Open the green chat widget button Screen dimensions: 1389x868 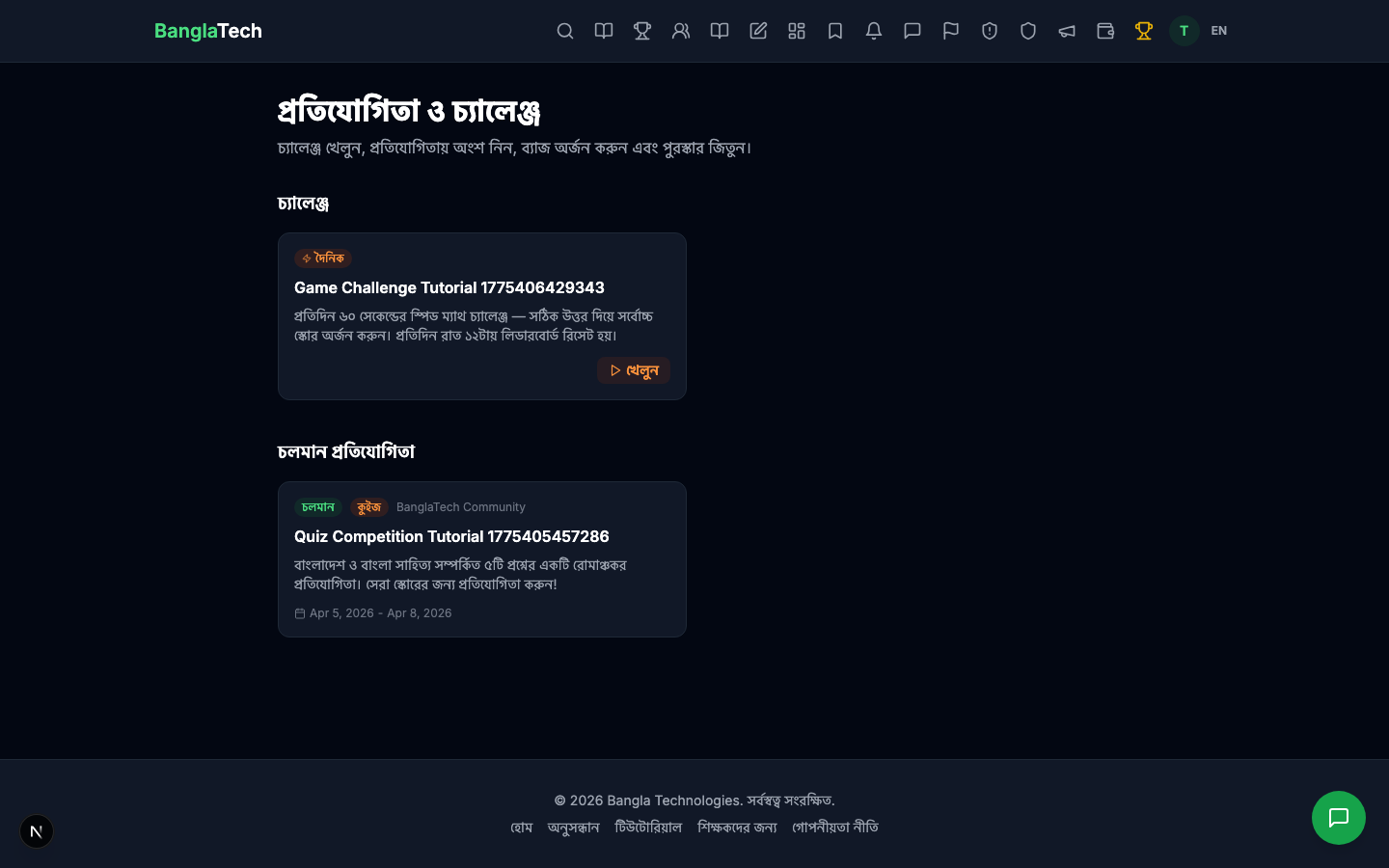pyautogui.click(x=1339, y=818)
